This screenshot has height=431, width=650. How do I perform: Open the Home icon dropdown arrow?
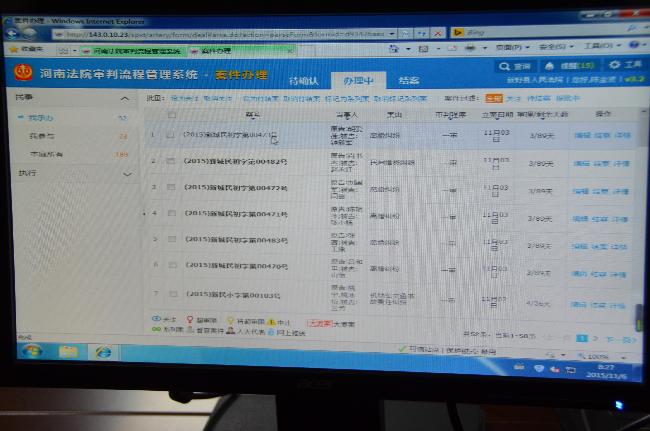[x=408, y=49]
